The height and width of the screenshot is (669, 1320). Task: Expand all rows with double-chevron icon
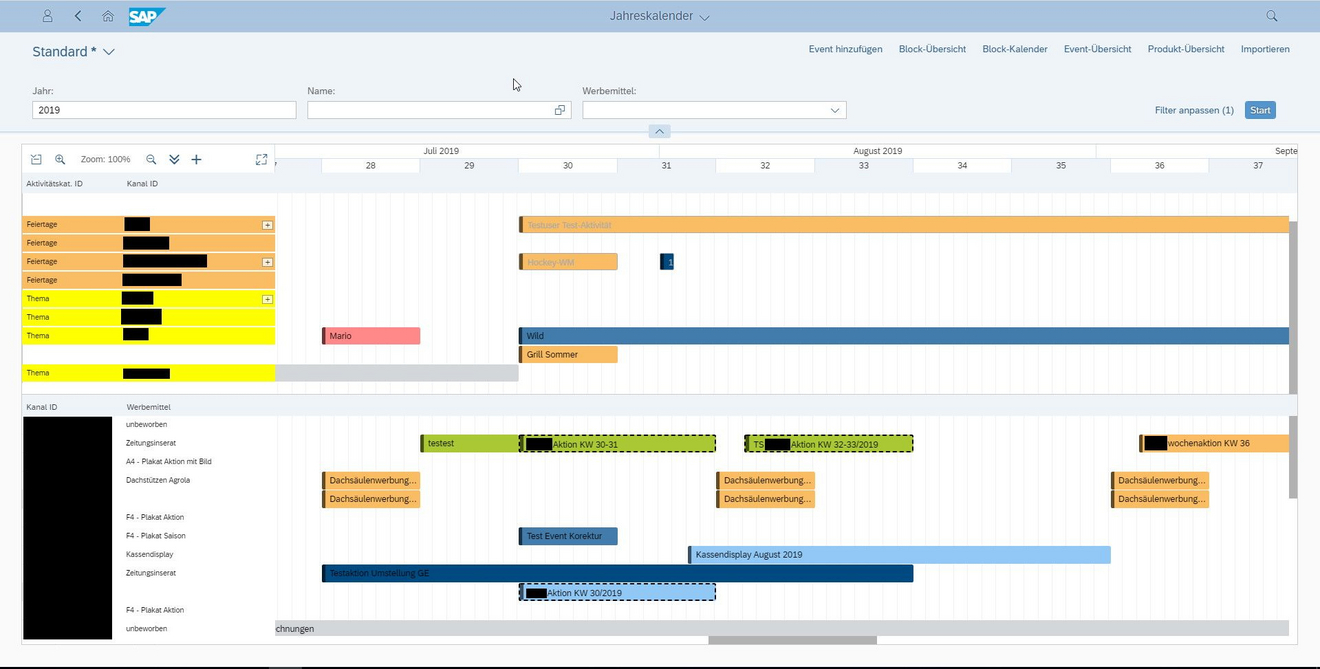point(174,159)
